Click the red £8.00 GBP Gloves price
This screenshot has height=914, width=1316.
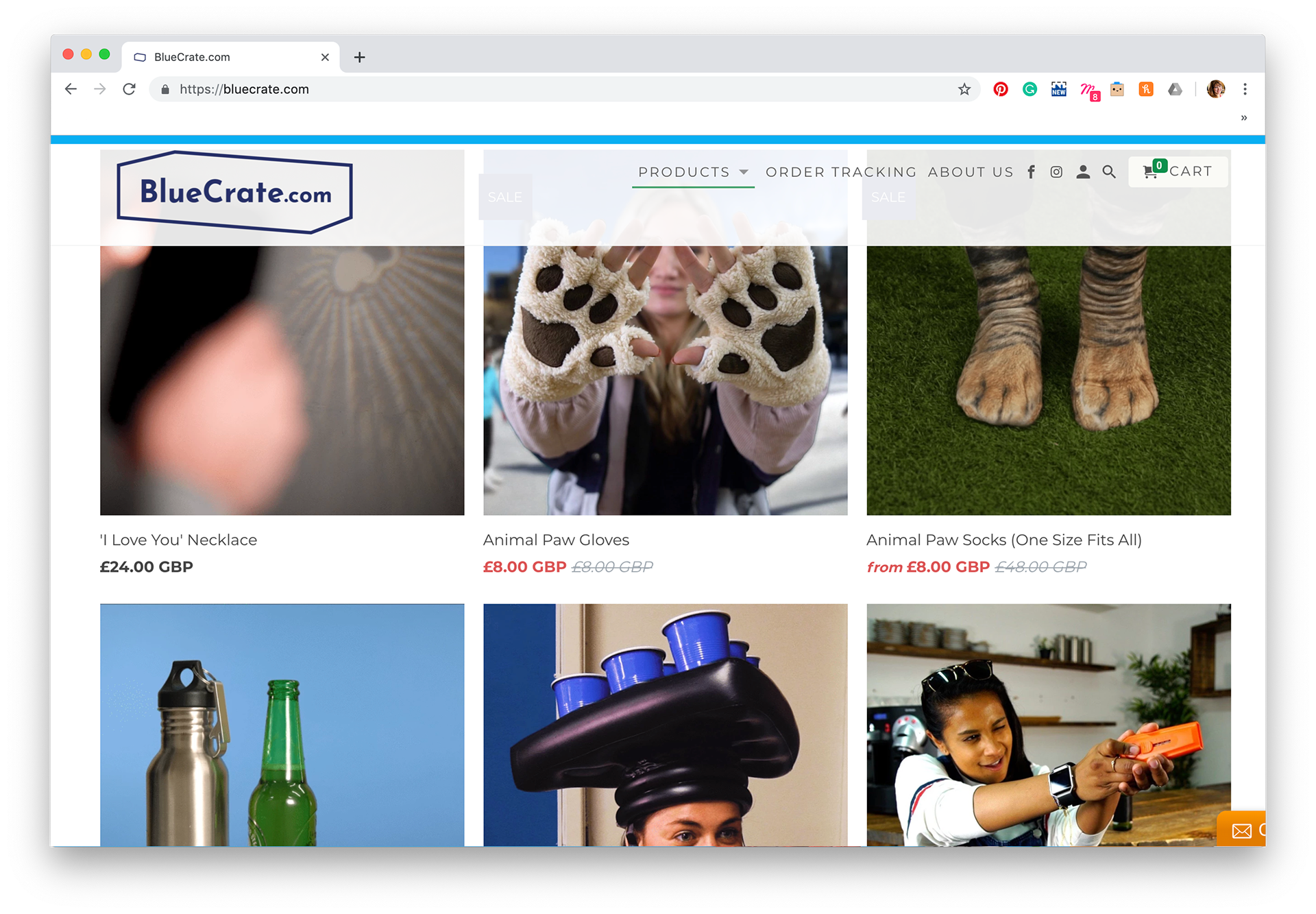click(525, 567)
